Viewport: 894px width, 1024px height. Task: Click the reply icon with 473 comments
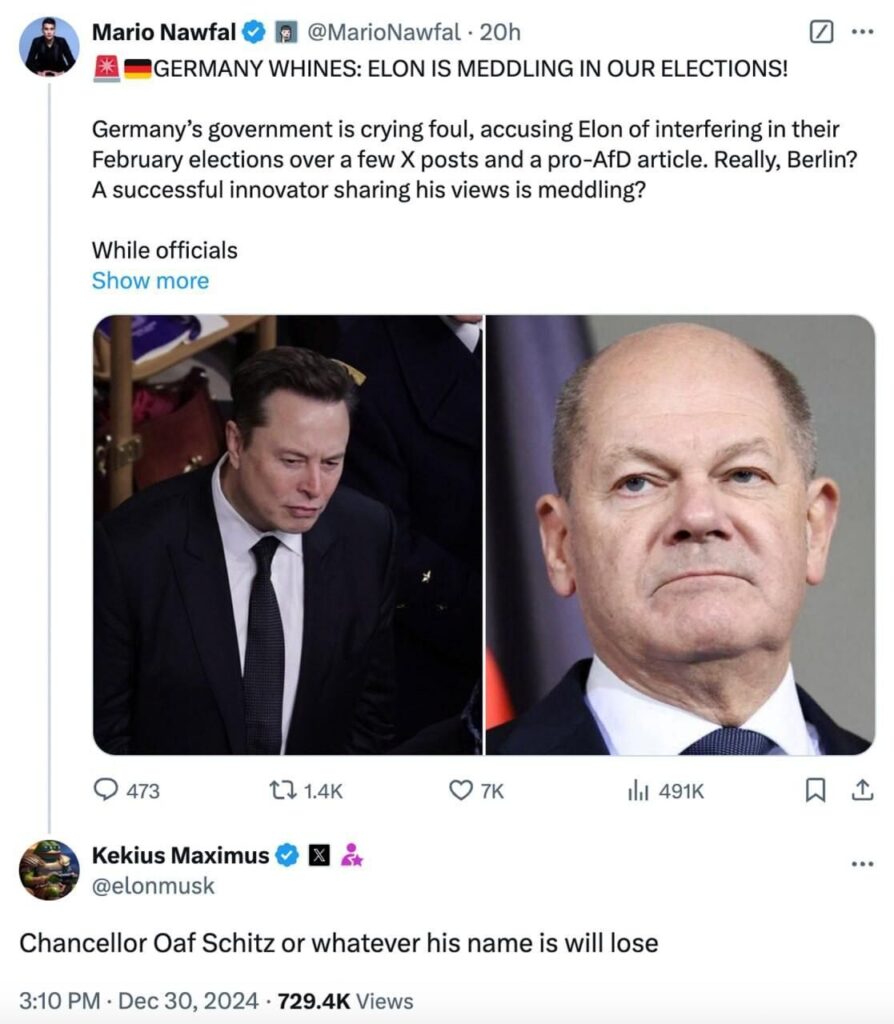point(107,790)
